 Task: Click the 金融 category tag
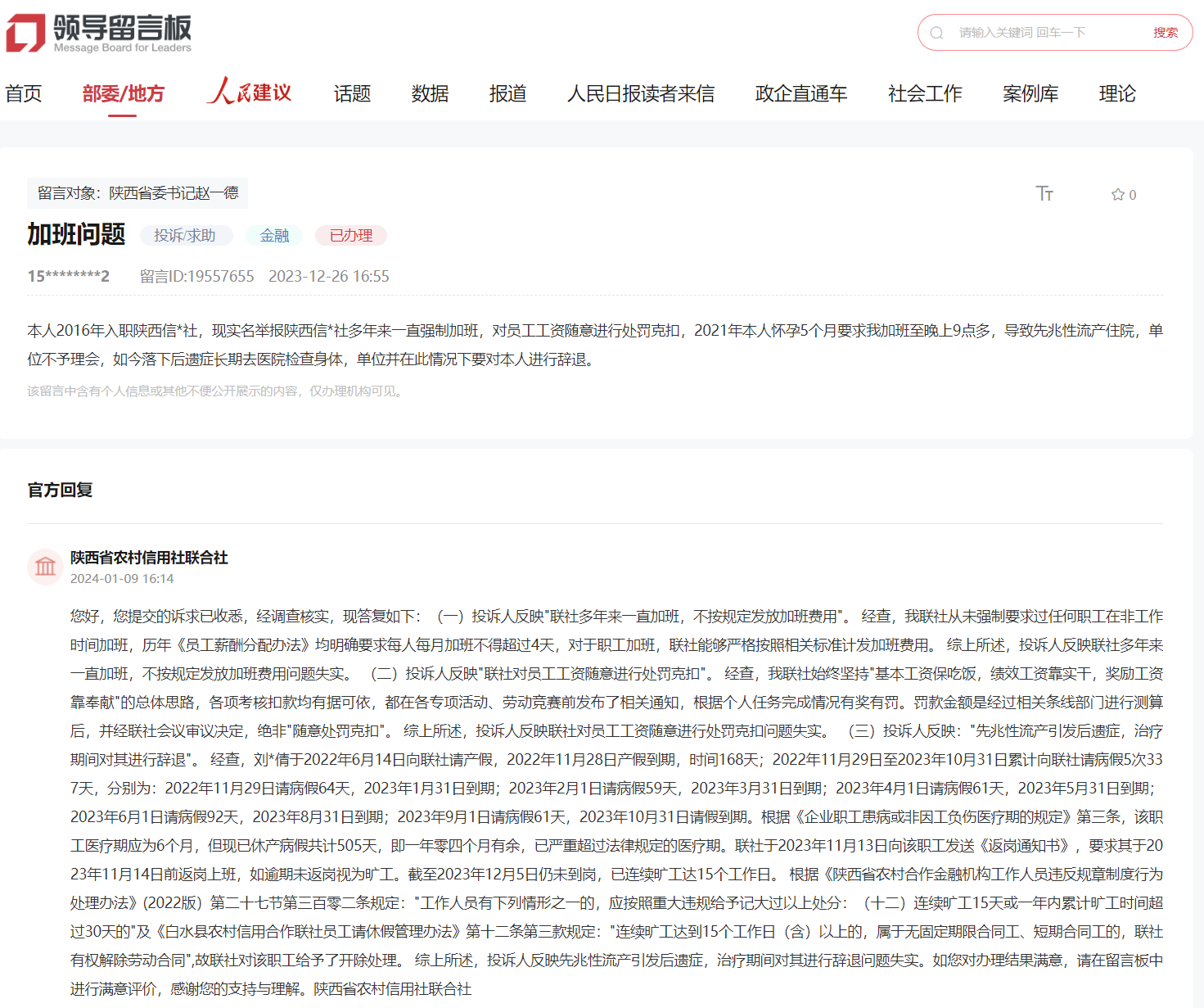click(274, 236)
